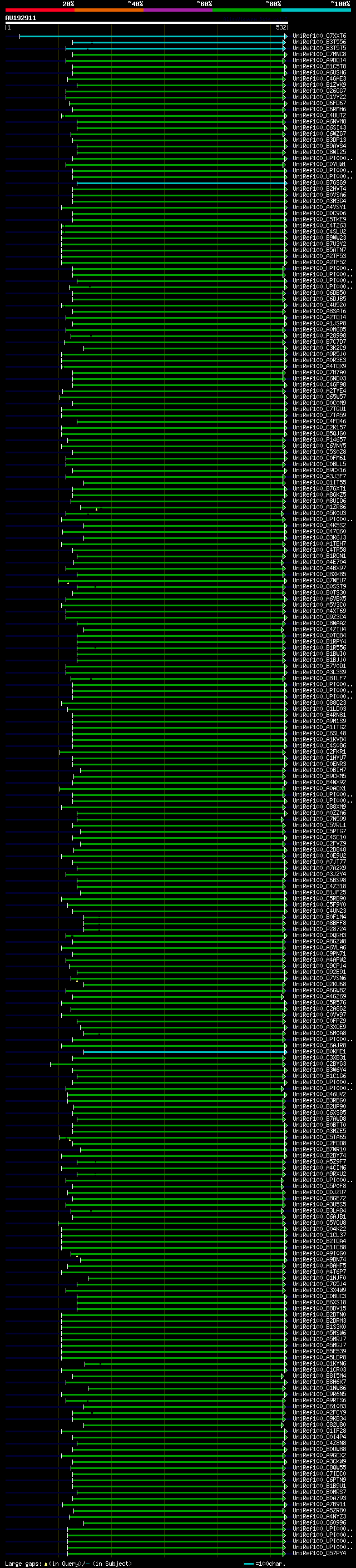
Task: Select hit label UniRef100_B3DP13
Action: coord(319,140)
